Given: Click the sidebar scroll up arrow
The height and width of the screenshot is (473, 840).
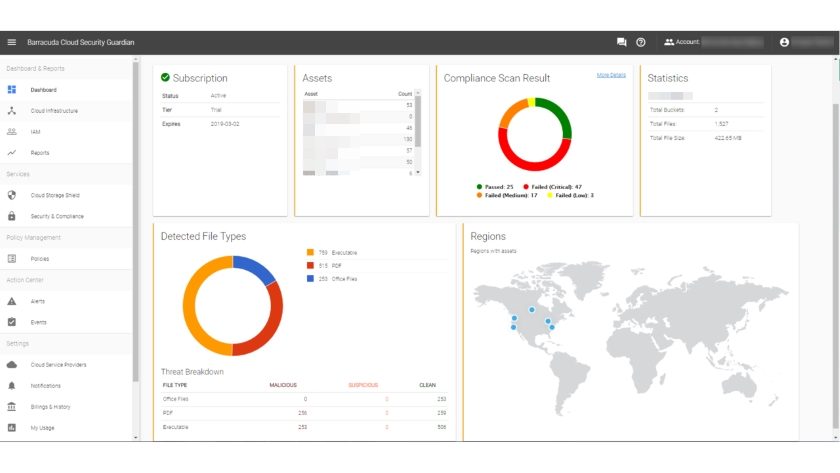Looking at the screenshot, I should tap(136, 59).
